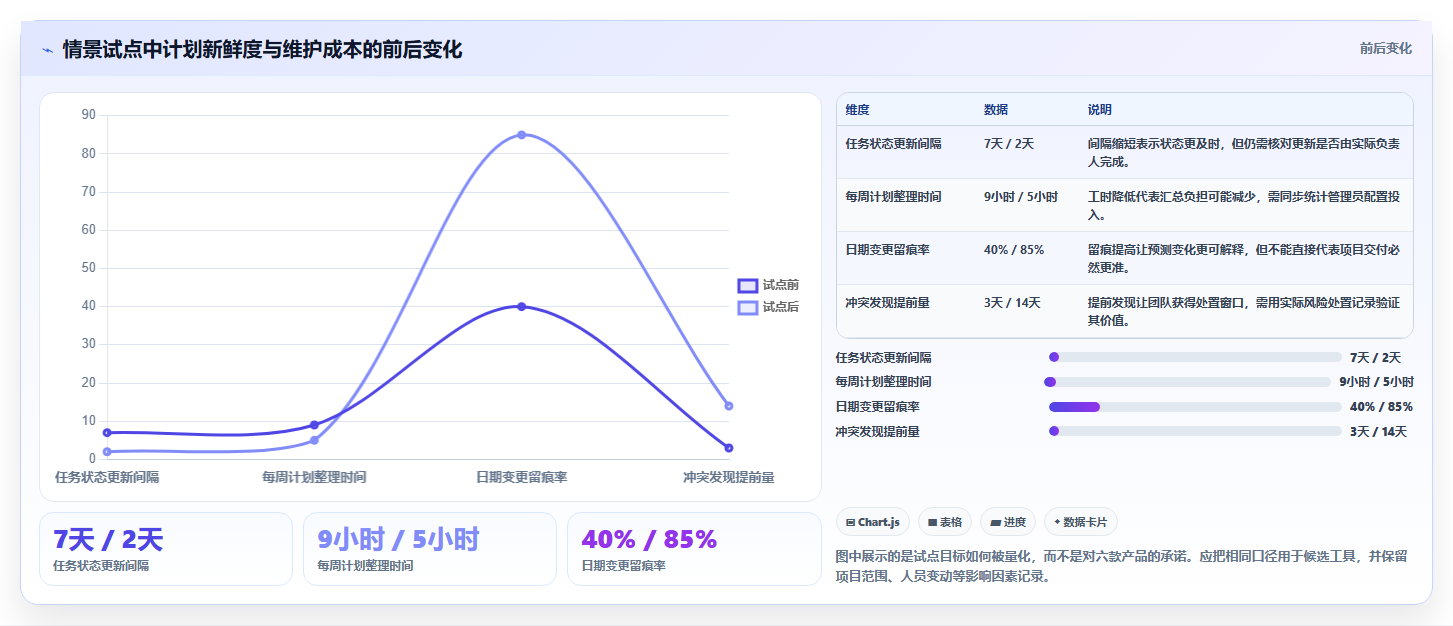The height and width of the screenshot is (626, 1453).
Task: Select the Chart.js tag chip
Action: pos(872,522)
